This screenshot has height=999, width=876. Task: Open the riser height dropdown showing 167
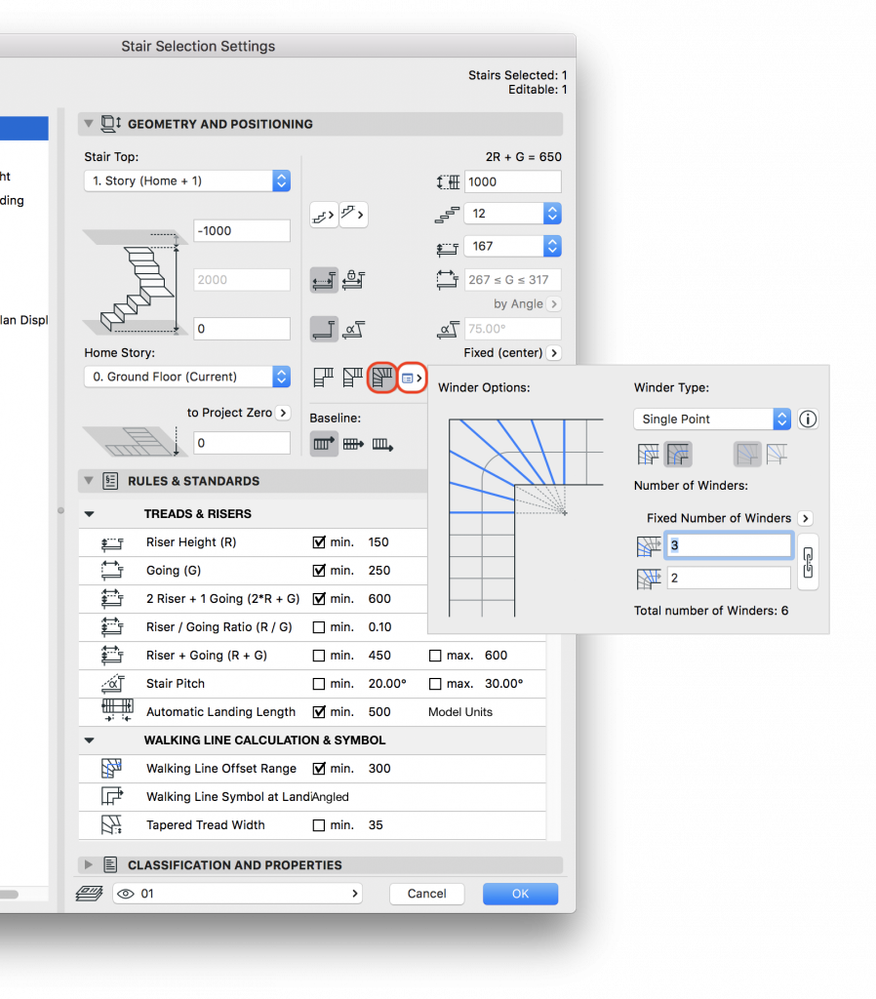coord(513,247)
